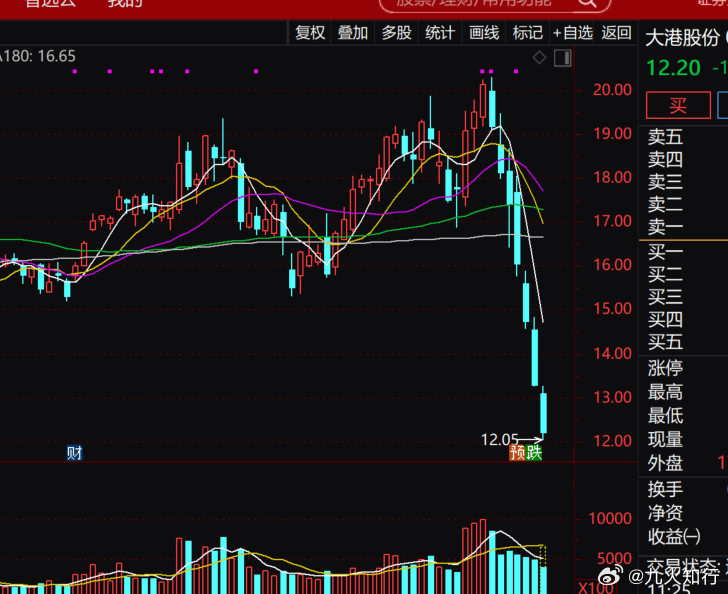Click the 净资 net assets label
The image size is (728, 594).
coord(665,513)
